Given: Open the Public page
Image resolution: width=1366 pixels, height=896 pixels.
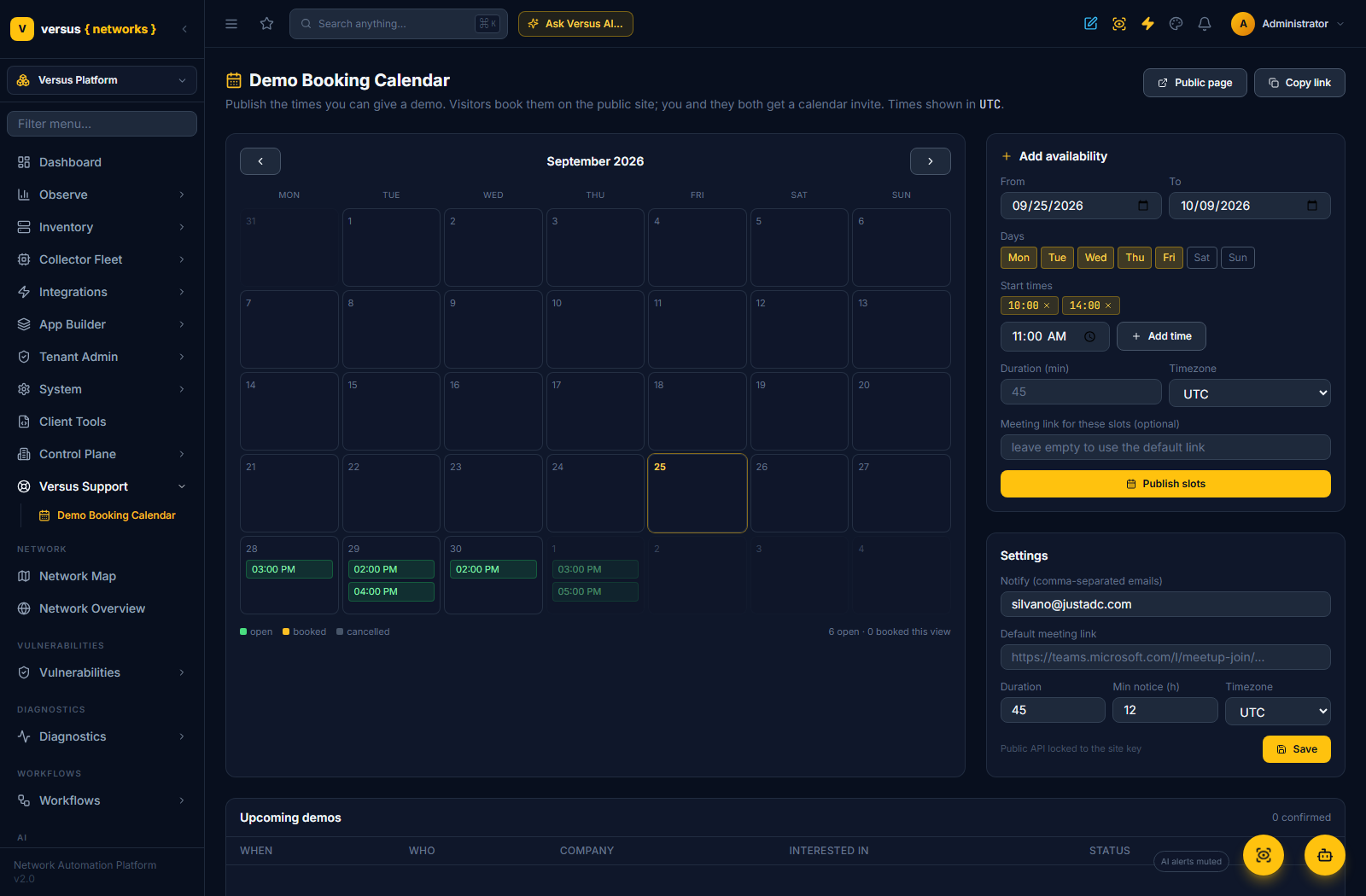Looking at the screenshot, I should click(x=1195, y=83).
